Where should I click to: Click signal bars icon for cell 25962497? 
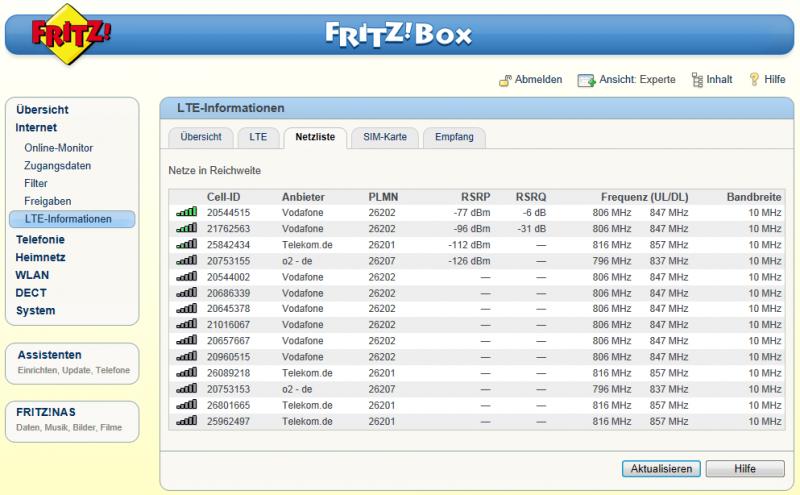pos(187,421)
